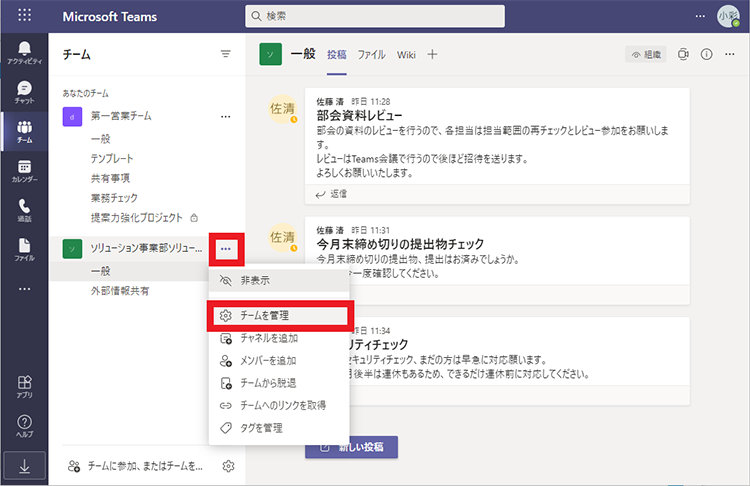The height and width of the screenshot is (486, 750).
Task: Click post title 今月末締め切りの提出物チェック
Action: pos(400,244)
